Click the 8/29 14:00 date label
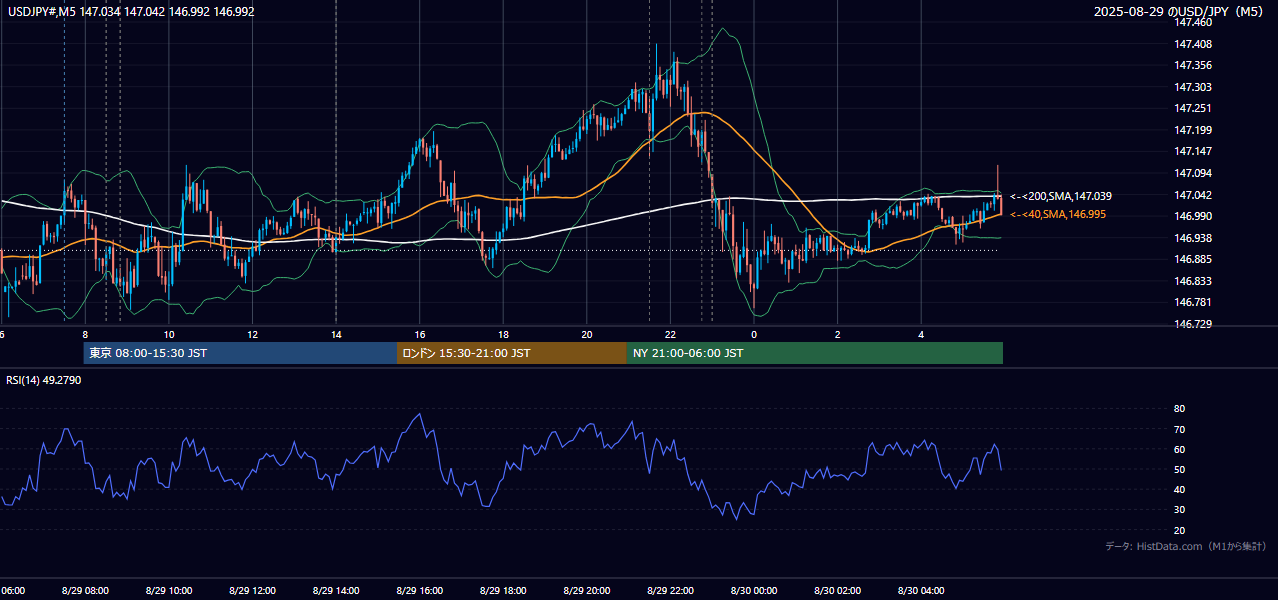The width and height of the screenshot is (1278, 600). [336, 590]
